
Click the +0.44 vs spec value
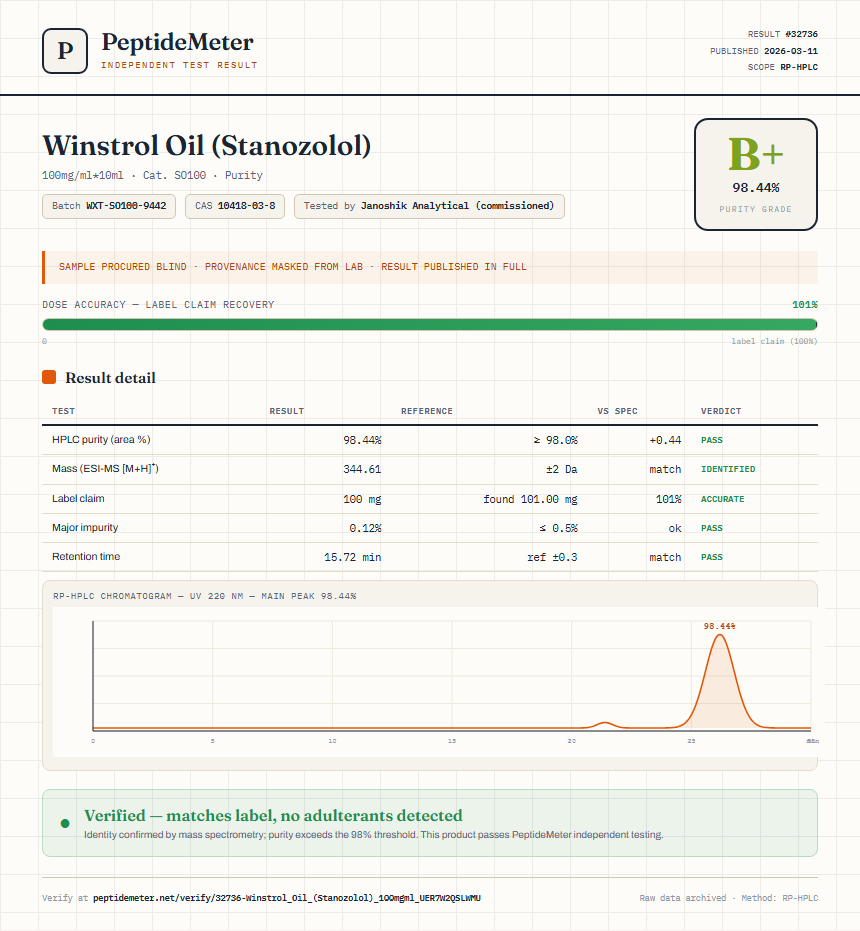point(665,440)
